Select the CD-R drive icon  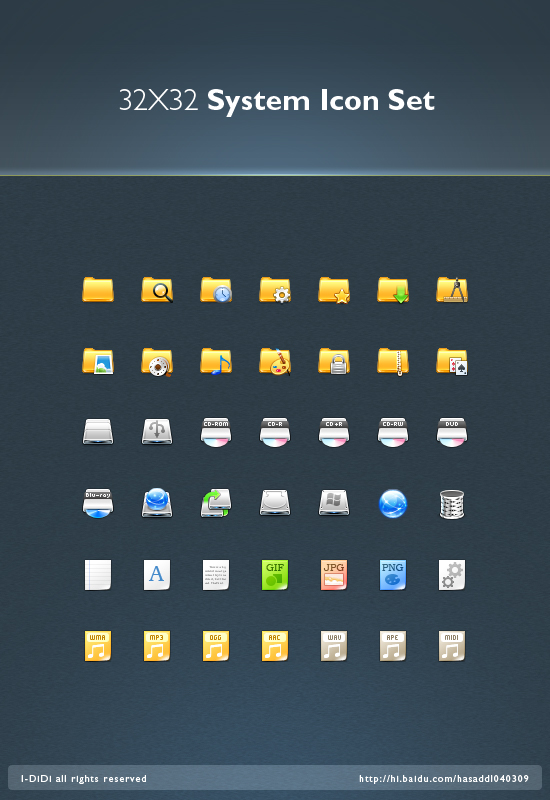[275, 433]
